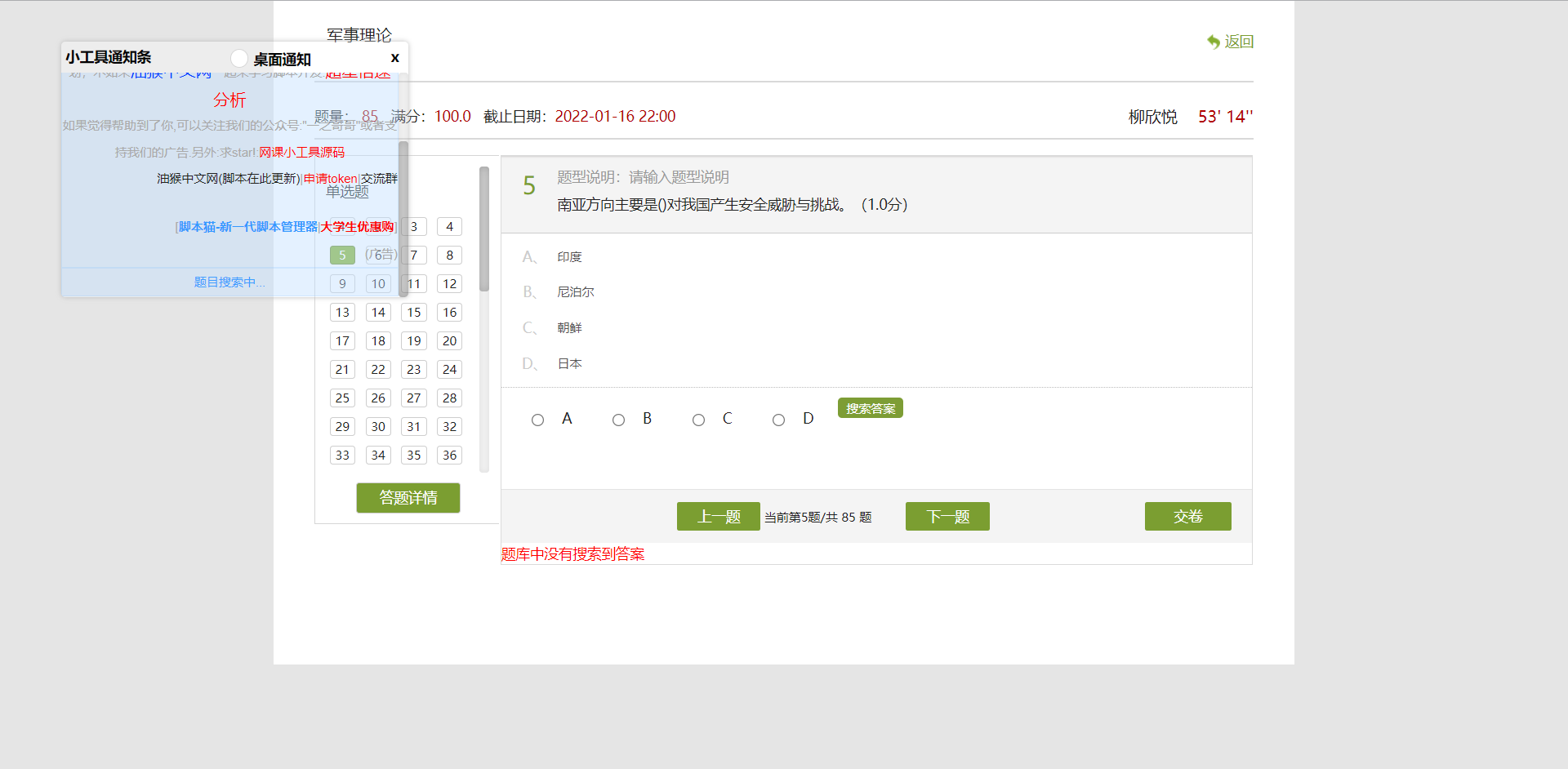The height and width of the screenshot is (769, 1568).
Task: Jump to question 7
Action: 414,256
